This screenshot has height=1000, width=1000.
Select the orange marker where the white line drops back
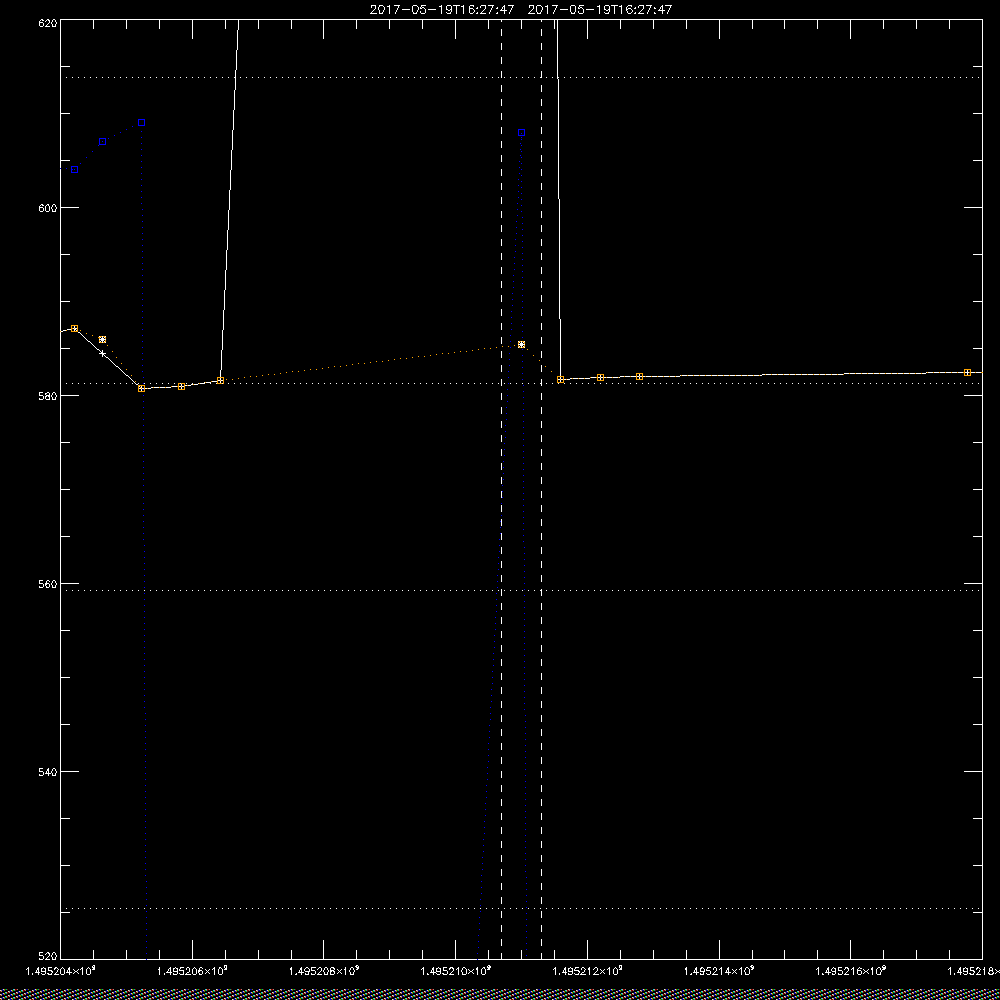[x=561, y=379]
